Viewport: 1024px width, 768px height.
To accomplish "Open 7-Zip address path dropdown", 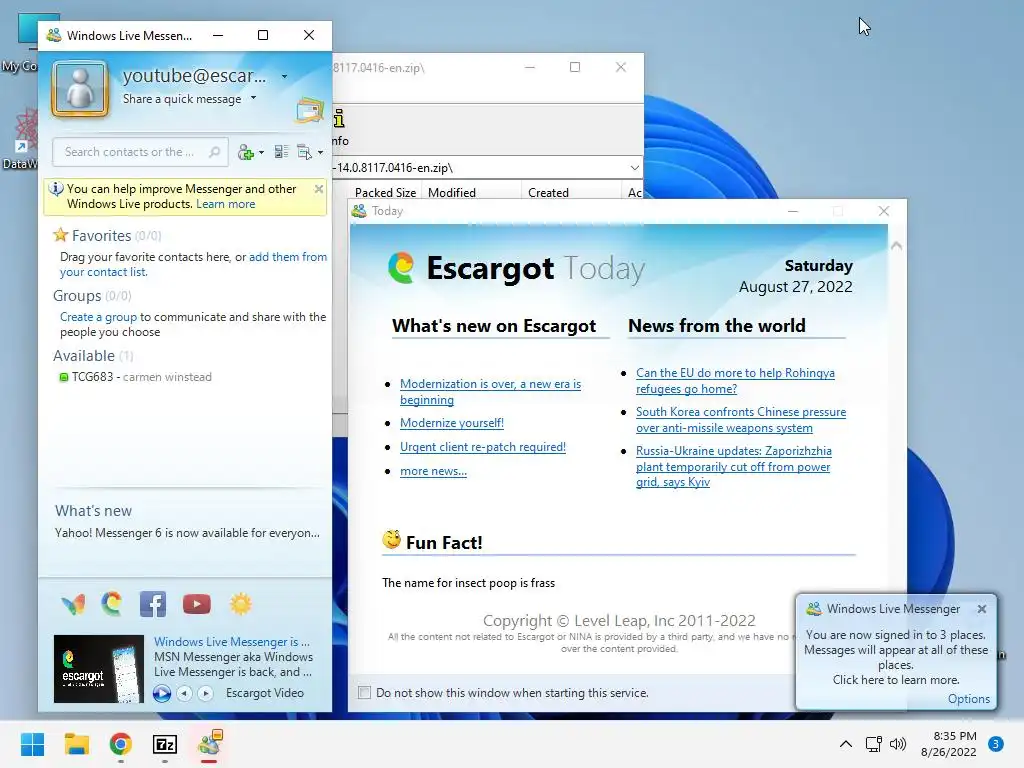I will pos(634,168).
